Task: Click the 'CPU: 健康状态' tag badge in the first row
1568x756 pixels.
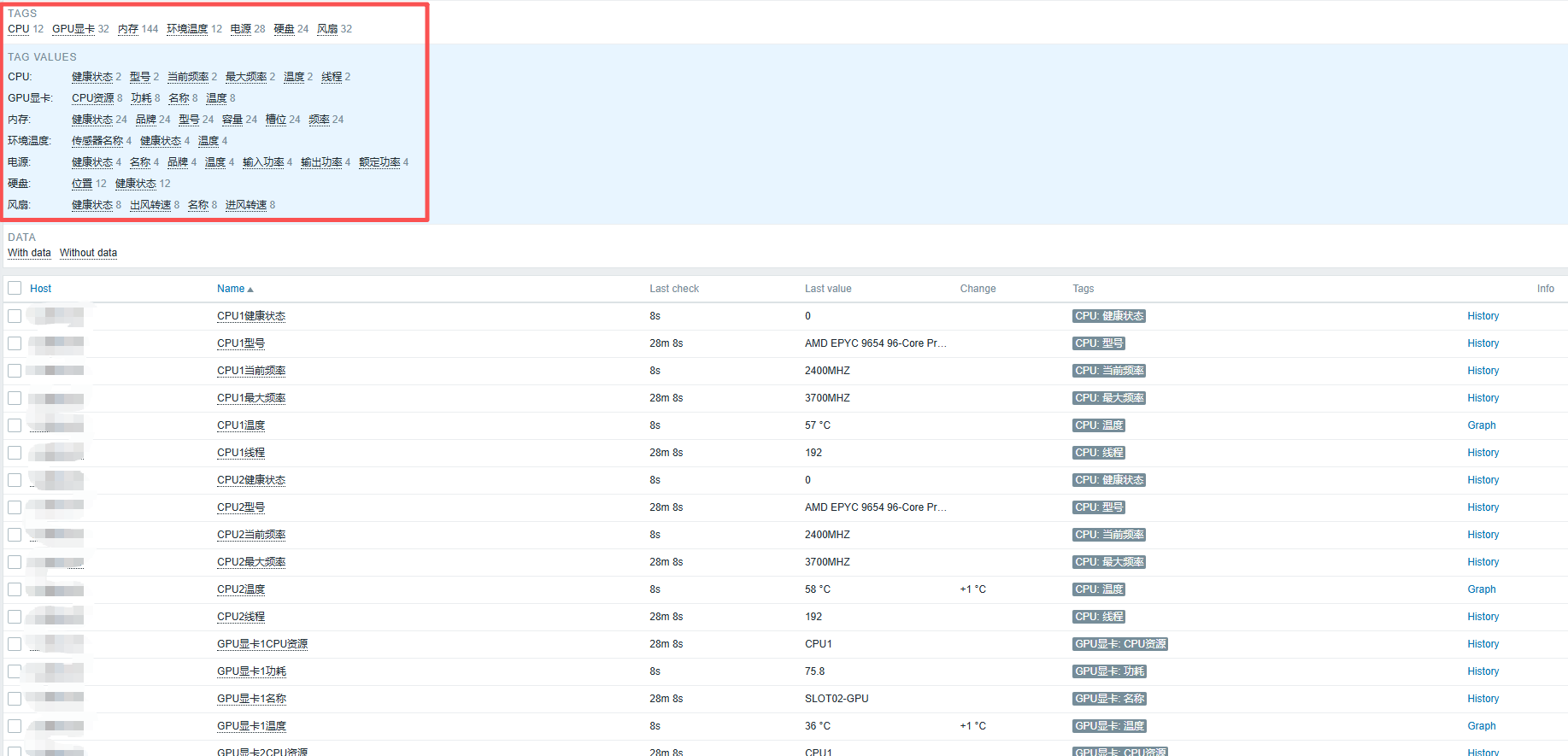Action: tap(1108, 316)
